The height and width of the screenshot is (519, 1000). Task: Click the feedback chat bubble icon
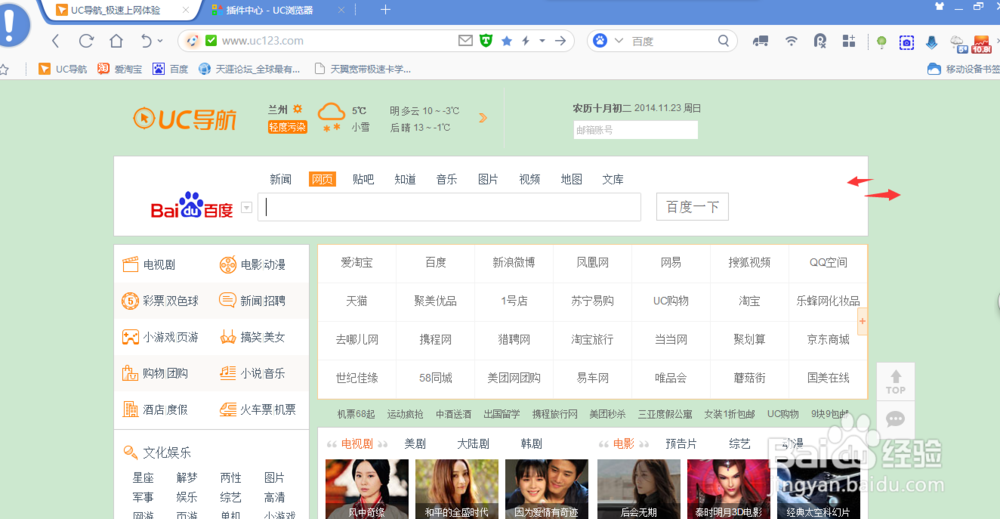[x=895, y=419]
